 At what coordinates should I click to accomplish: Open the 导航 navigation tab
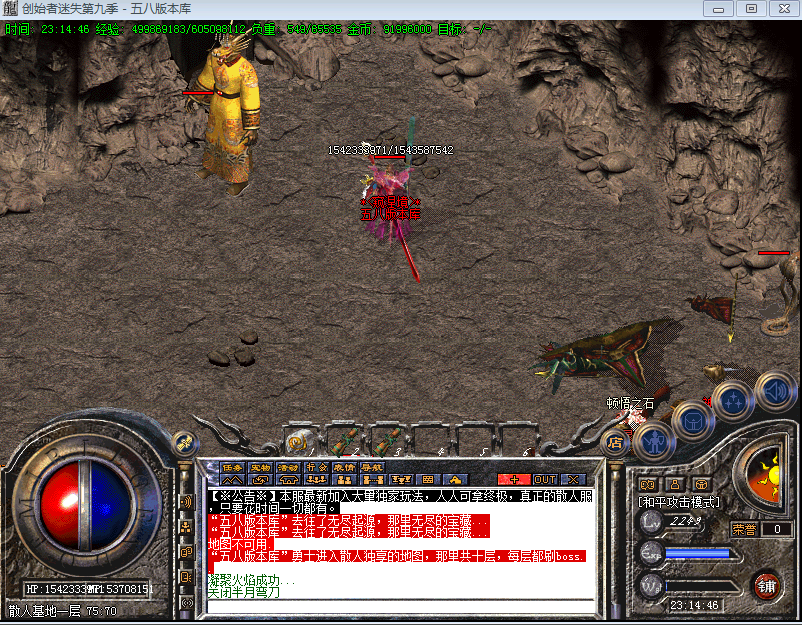[372, 467]
